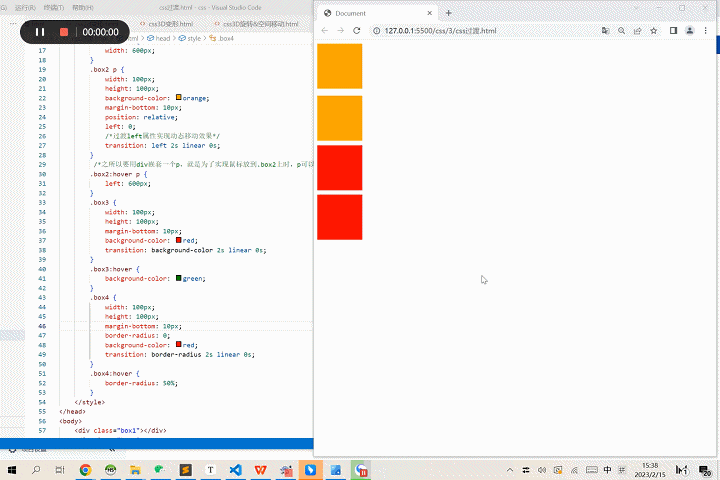The height and width of the screenshot is (480, 720).
Task: Expand the .box4 breadcrumb in VS Code
Action: [x=222, y=39]
